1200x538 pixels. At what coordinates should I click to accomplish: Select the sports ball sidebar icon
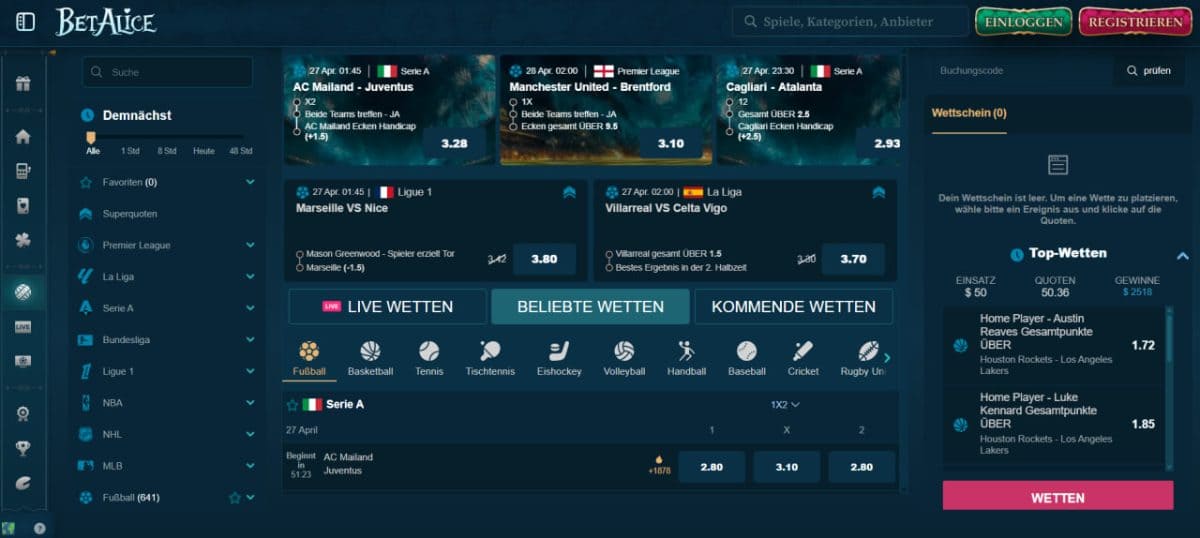click(x=23, y=292)
